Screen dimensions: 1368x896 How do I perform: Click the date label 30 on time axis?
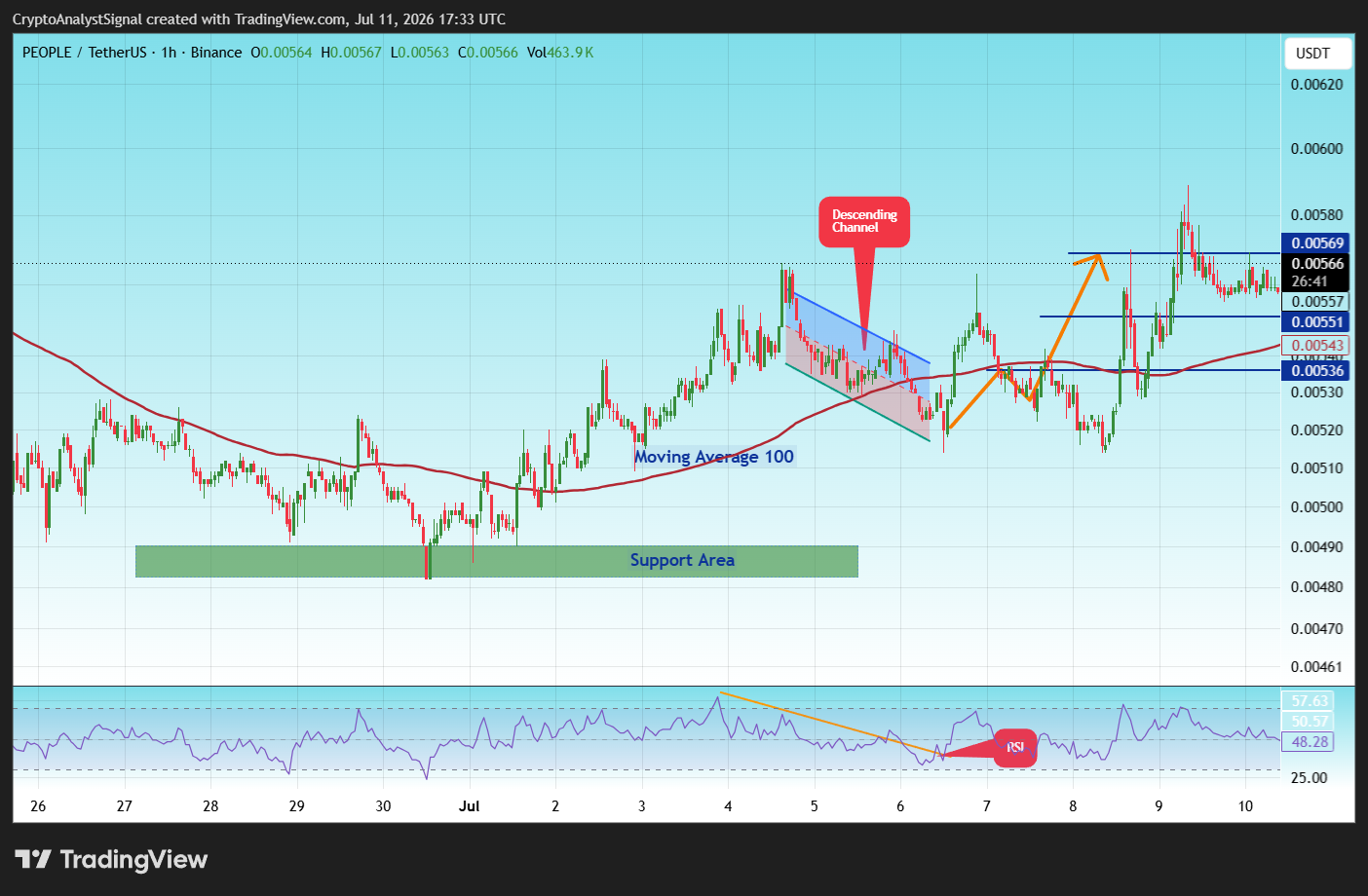pos(383,806)
